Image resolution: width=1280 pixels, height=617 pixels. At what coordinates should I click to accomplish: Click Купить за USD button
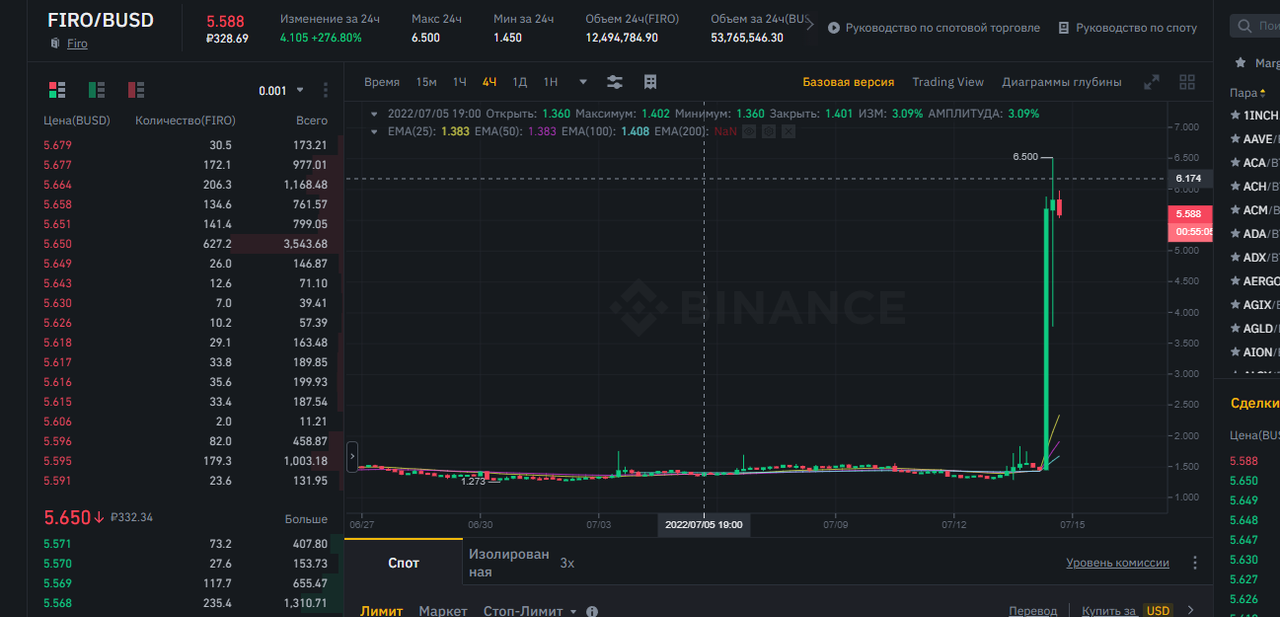[x=1127, y=611]
